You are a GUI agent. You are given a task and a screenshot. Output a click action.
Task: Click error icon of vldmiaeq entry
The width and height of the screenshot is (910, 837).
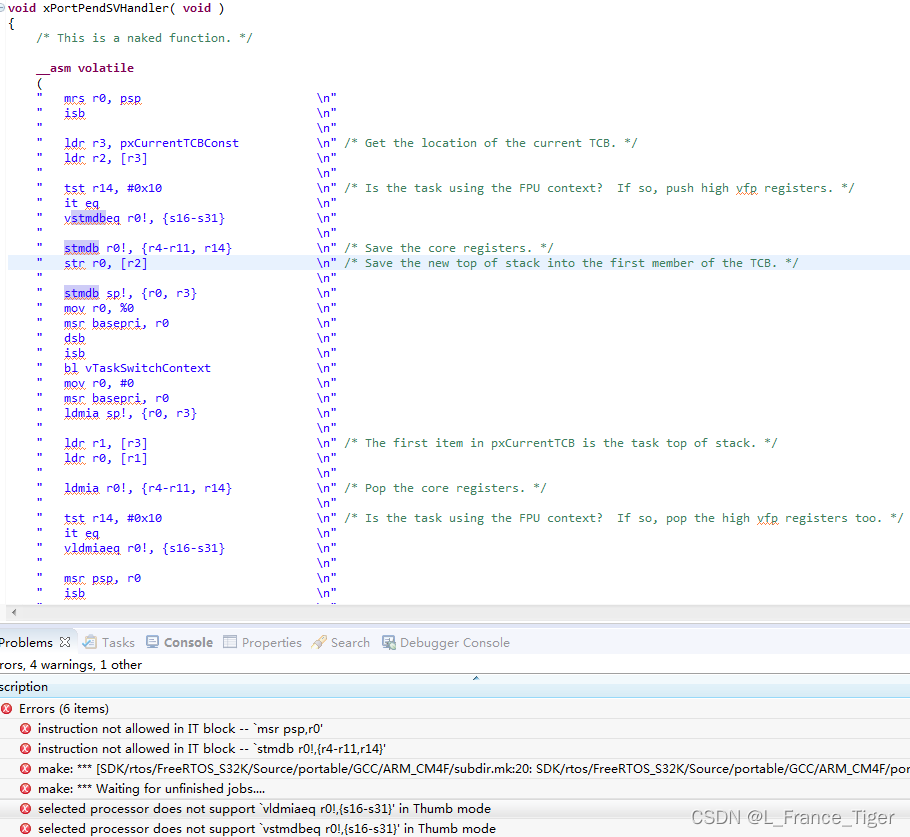click(26, 809)
